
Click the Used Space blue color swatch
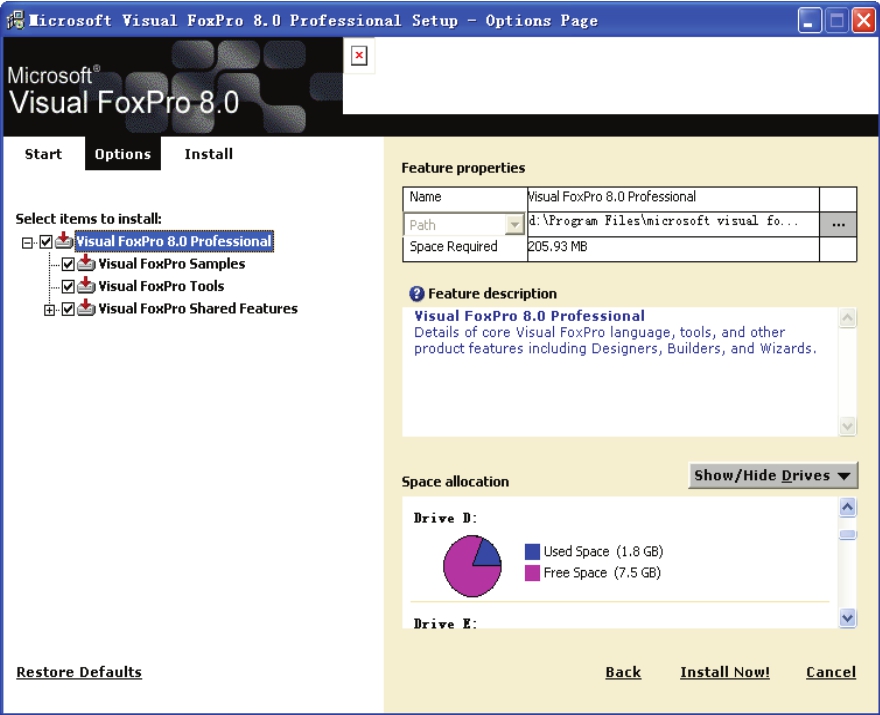point(532,551)
